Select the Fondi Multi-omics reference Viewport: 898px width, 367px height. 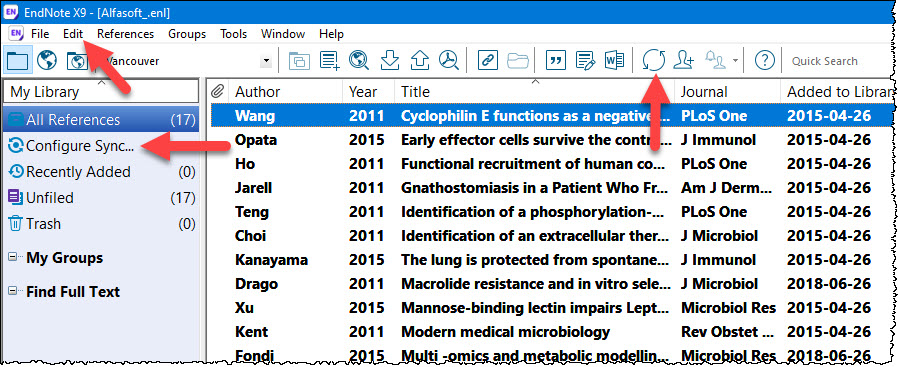click(552, 355)
